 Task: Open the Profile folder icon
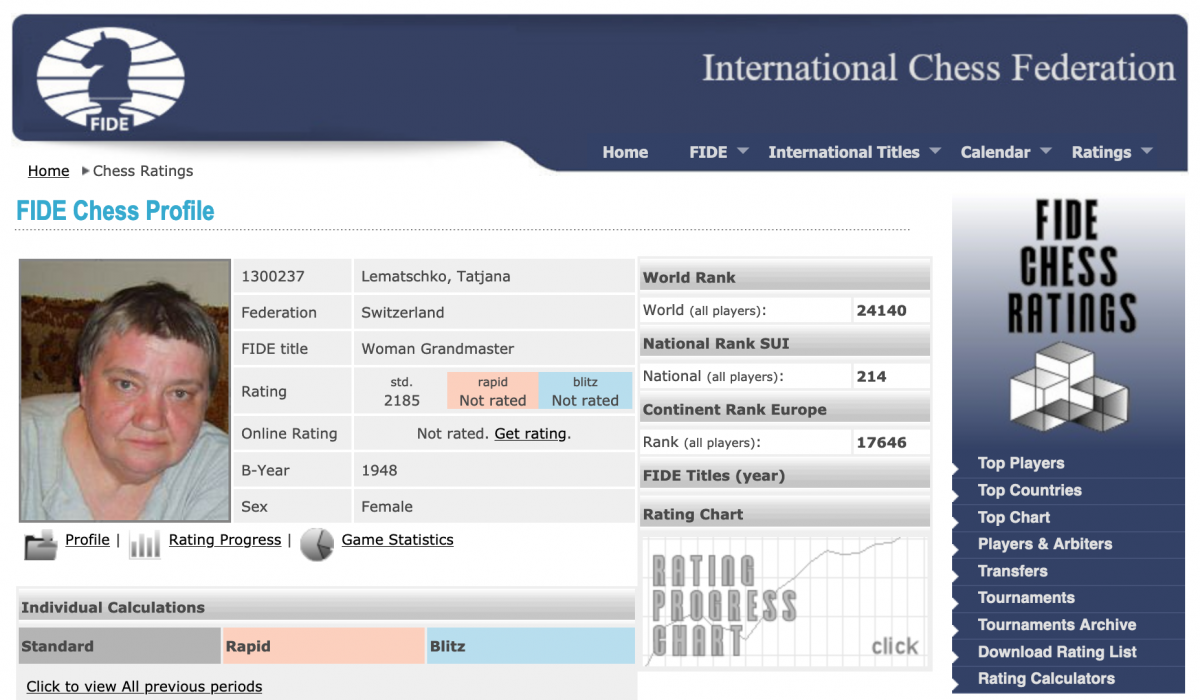[40, 544]
